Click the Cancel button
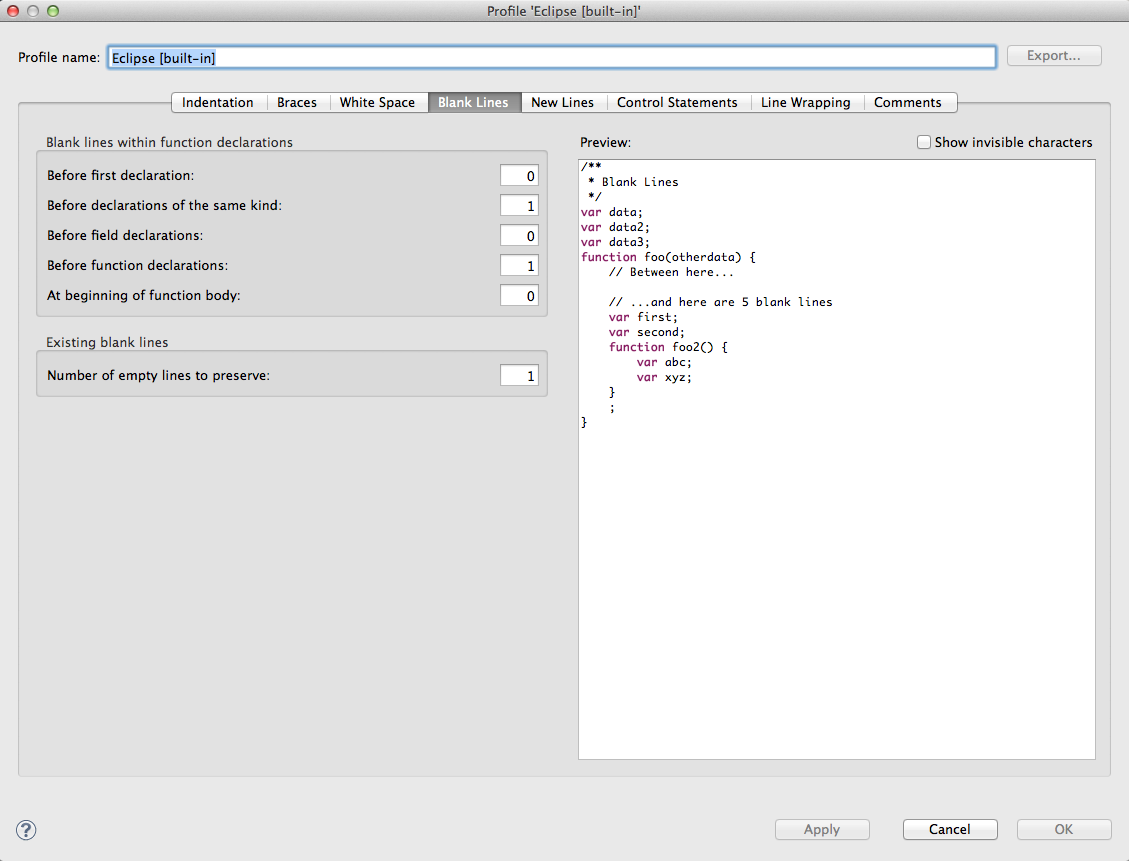The image size is (1129, 861). [x=949, y=829]
